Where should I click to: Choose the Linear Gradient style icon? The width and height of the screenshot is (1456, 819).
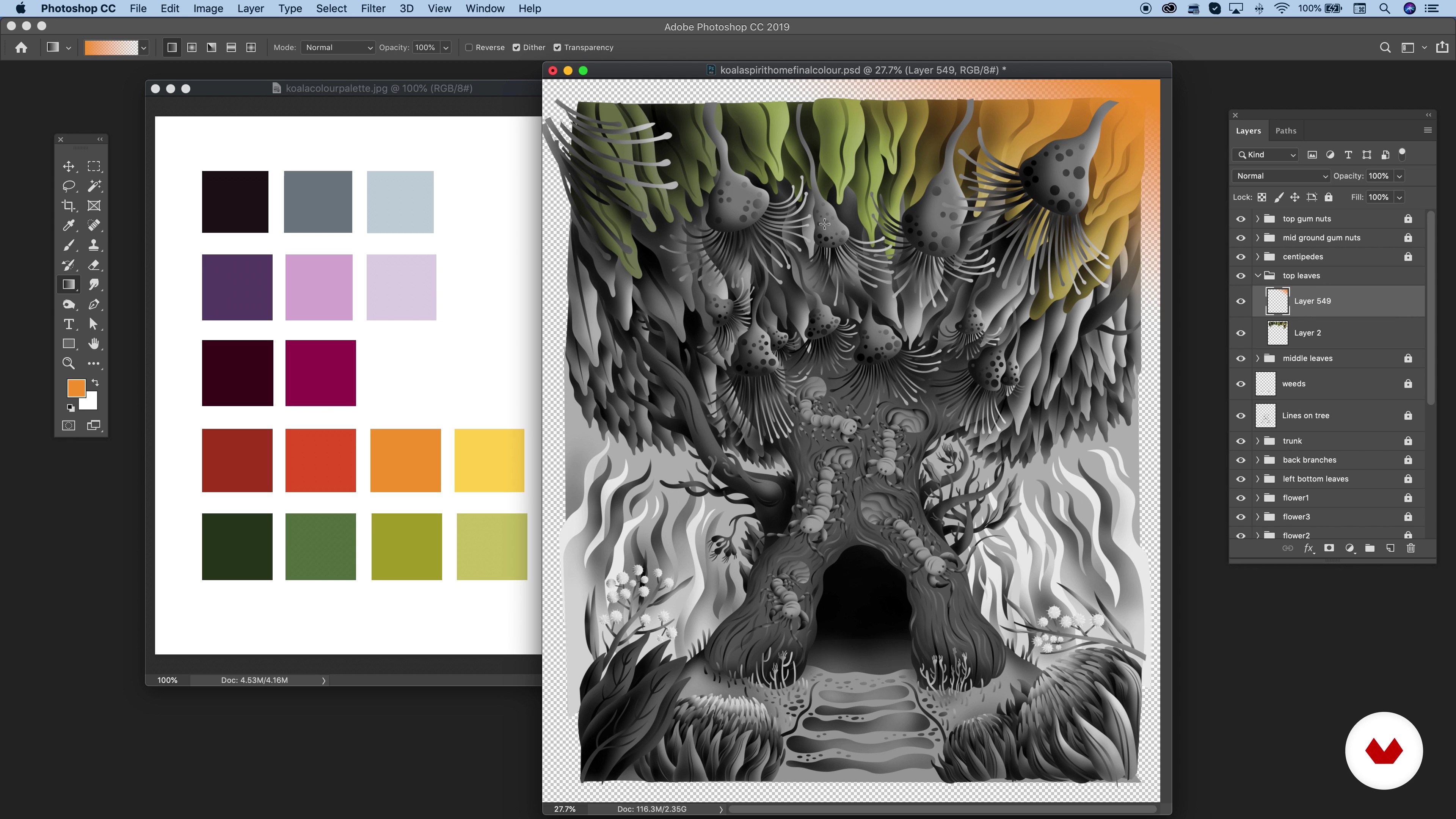(172, 47)
